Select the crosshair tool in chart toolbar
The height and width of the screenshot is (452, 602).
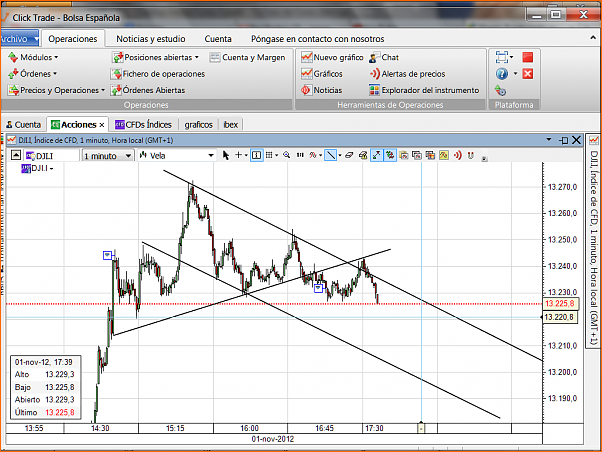click(x=238, y=155)
